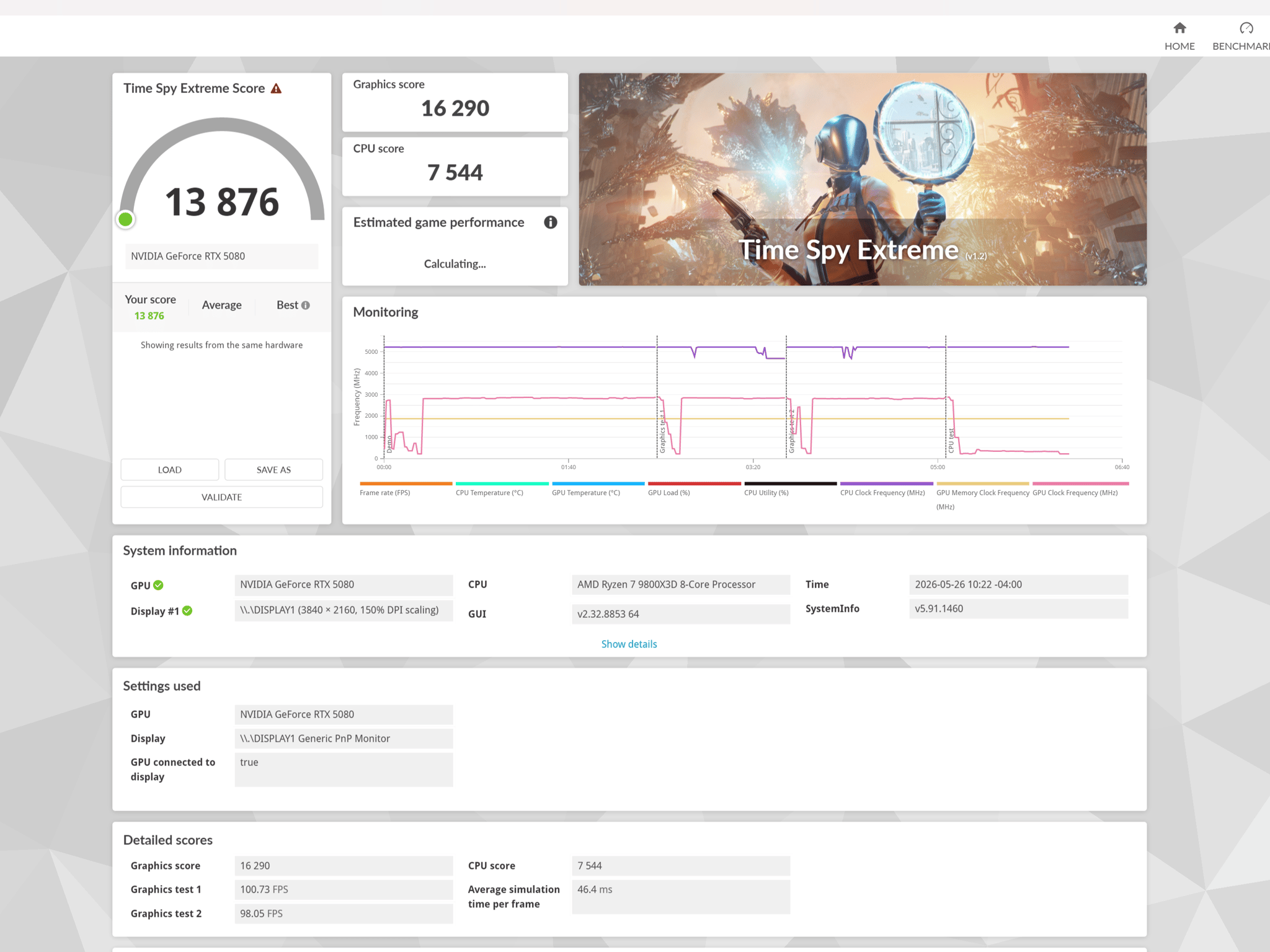Click the Graphics test 1 value 100.73 FPS

pyautogui.click(x=344, y=889)
